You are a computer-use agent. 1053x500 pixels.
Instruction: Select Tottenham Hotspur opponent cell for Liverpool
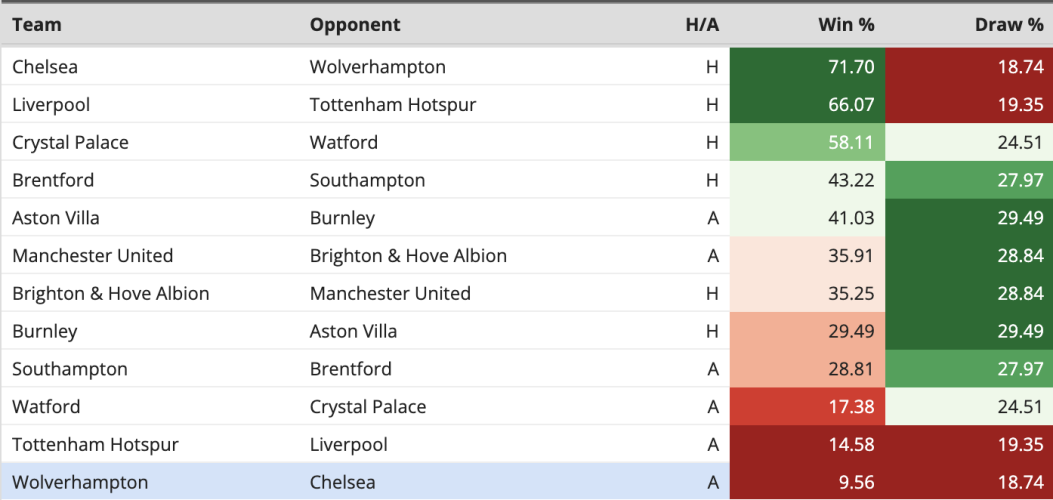coord(393,105)
